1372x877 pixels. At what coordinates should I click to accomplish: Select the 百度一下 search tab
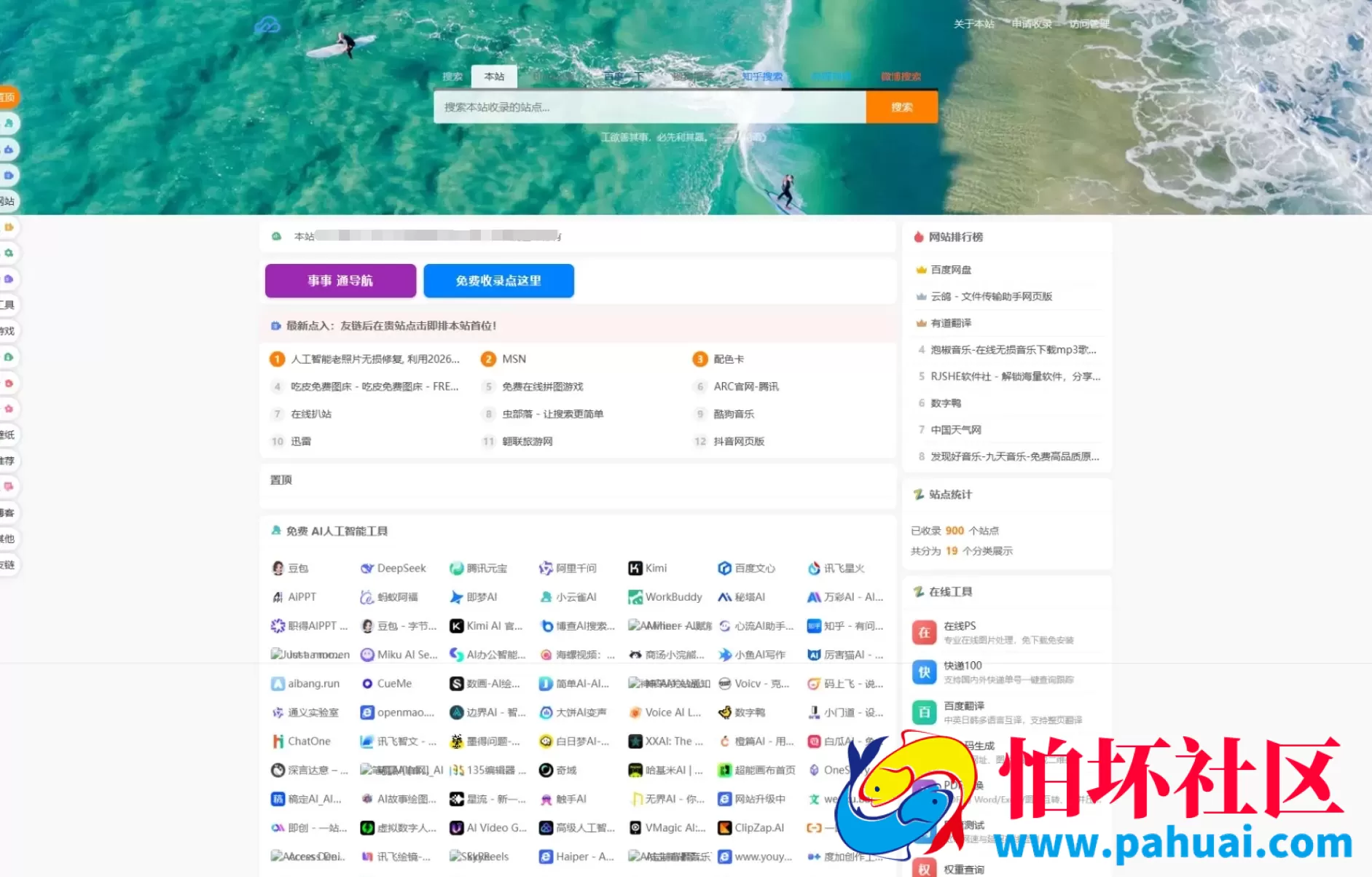click(x=624, y=77)
